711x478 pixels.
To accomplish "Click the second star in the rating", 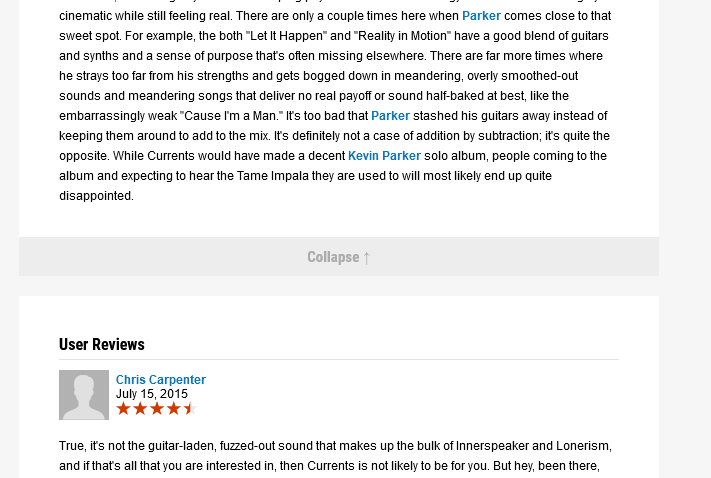I will (140, 409).
